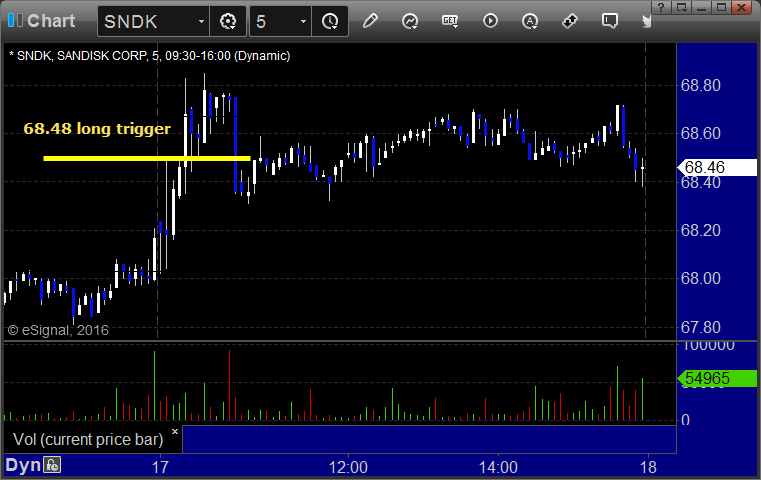
Task: Minimize the chart window
Action: [701, 7]
